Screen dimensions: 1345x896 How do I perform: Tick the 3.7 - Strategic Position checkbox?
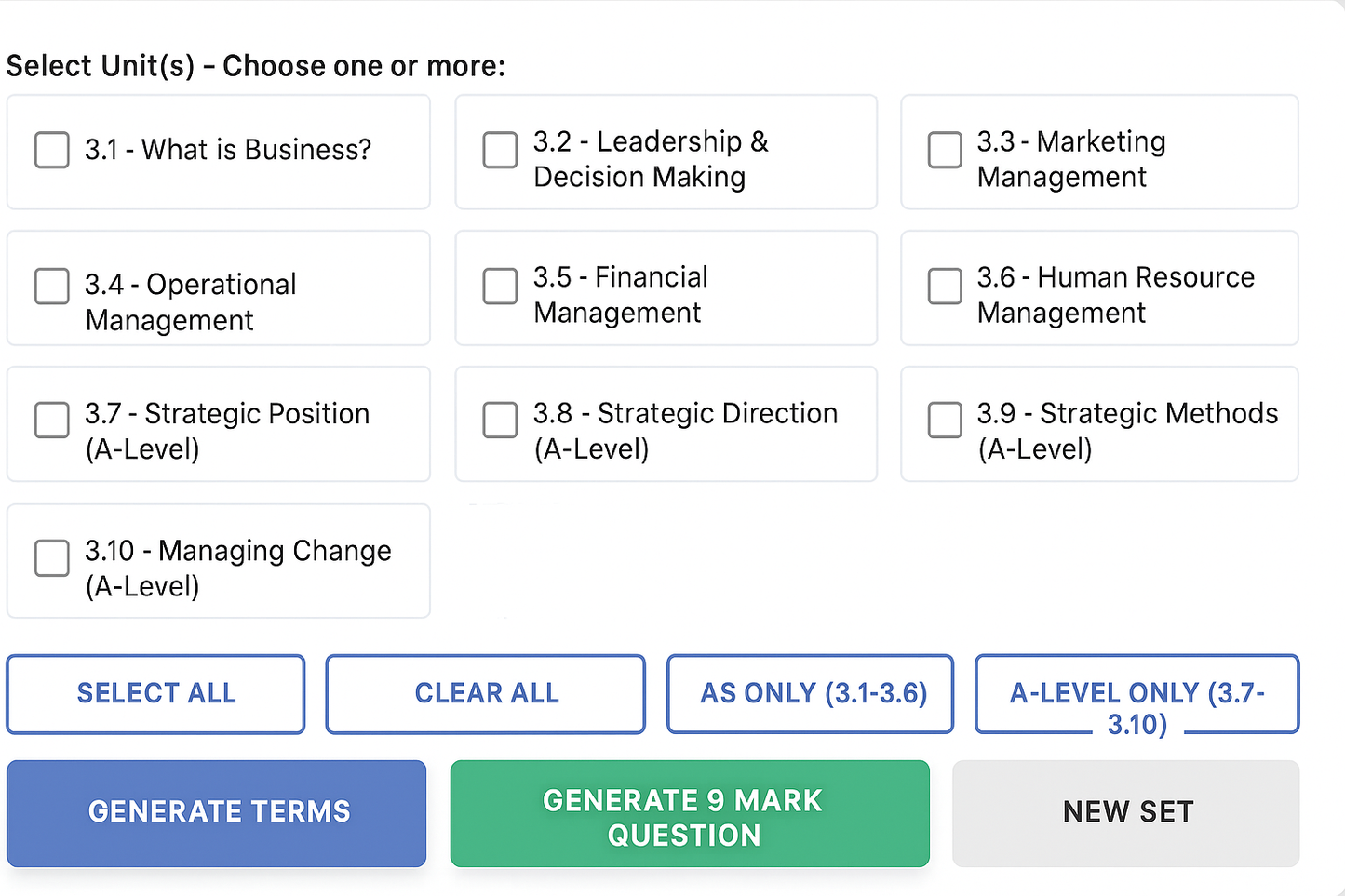(52, 421)
